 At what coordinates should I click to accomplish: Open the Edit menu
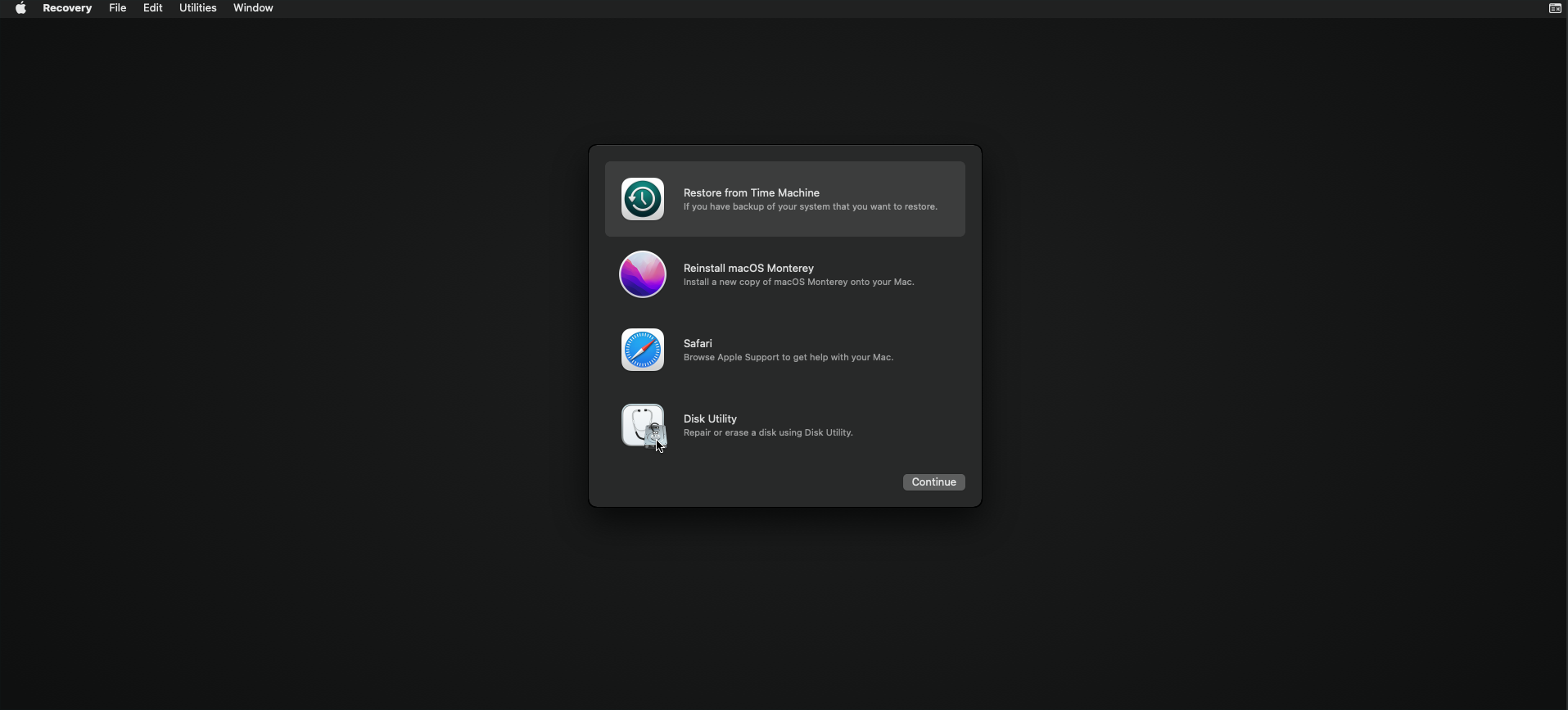tap(153, 8)
